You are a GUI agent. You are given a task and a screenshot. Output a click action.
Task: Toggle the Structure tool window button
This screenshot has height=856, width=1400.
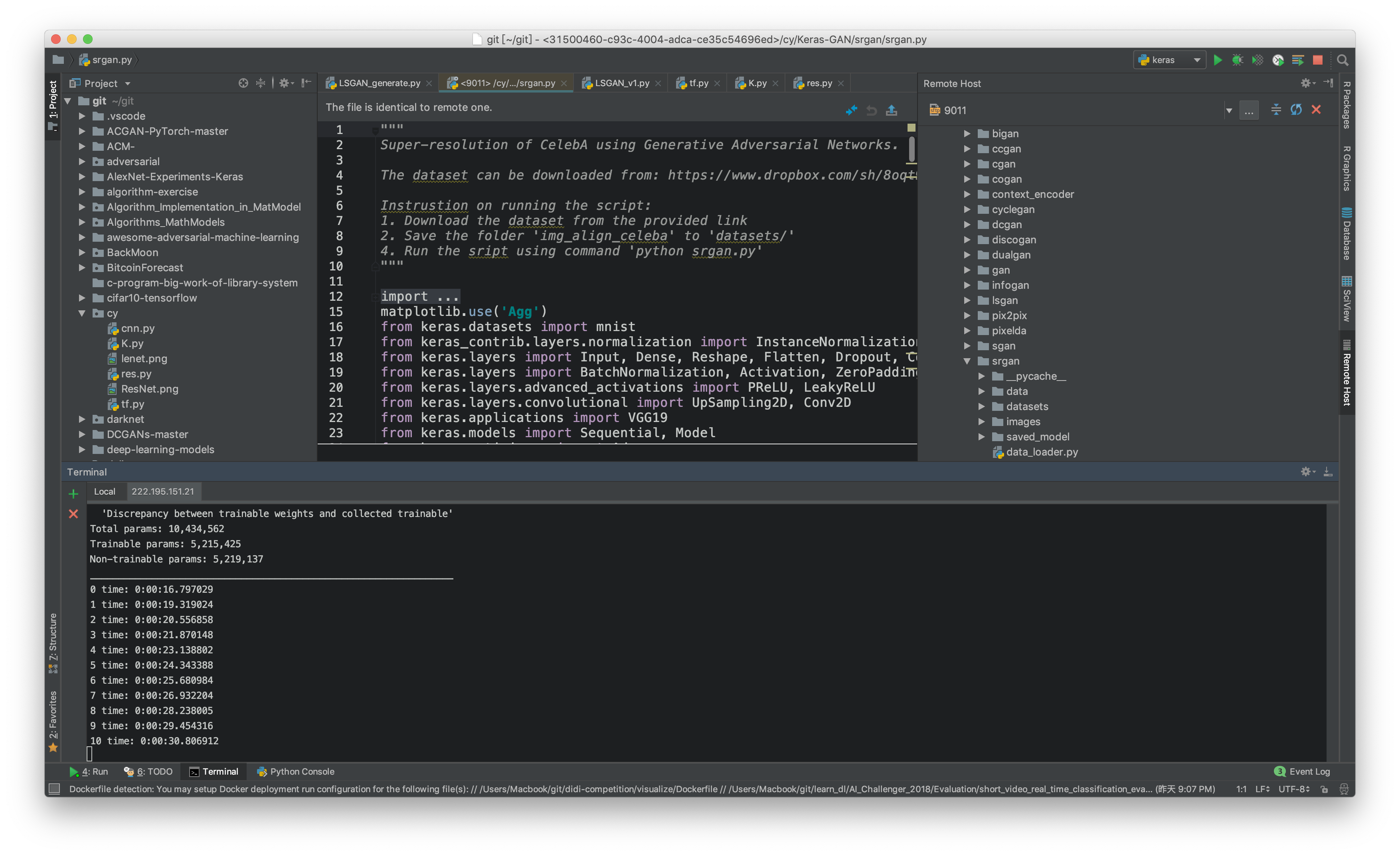(x=53, y=642)
